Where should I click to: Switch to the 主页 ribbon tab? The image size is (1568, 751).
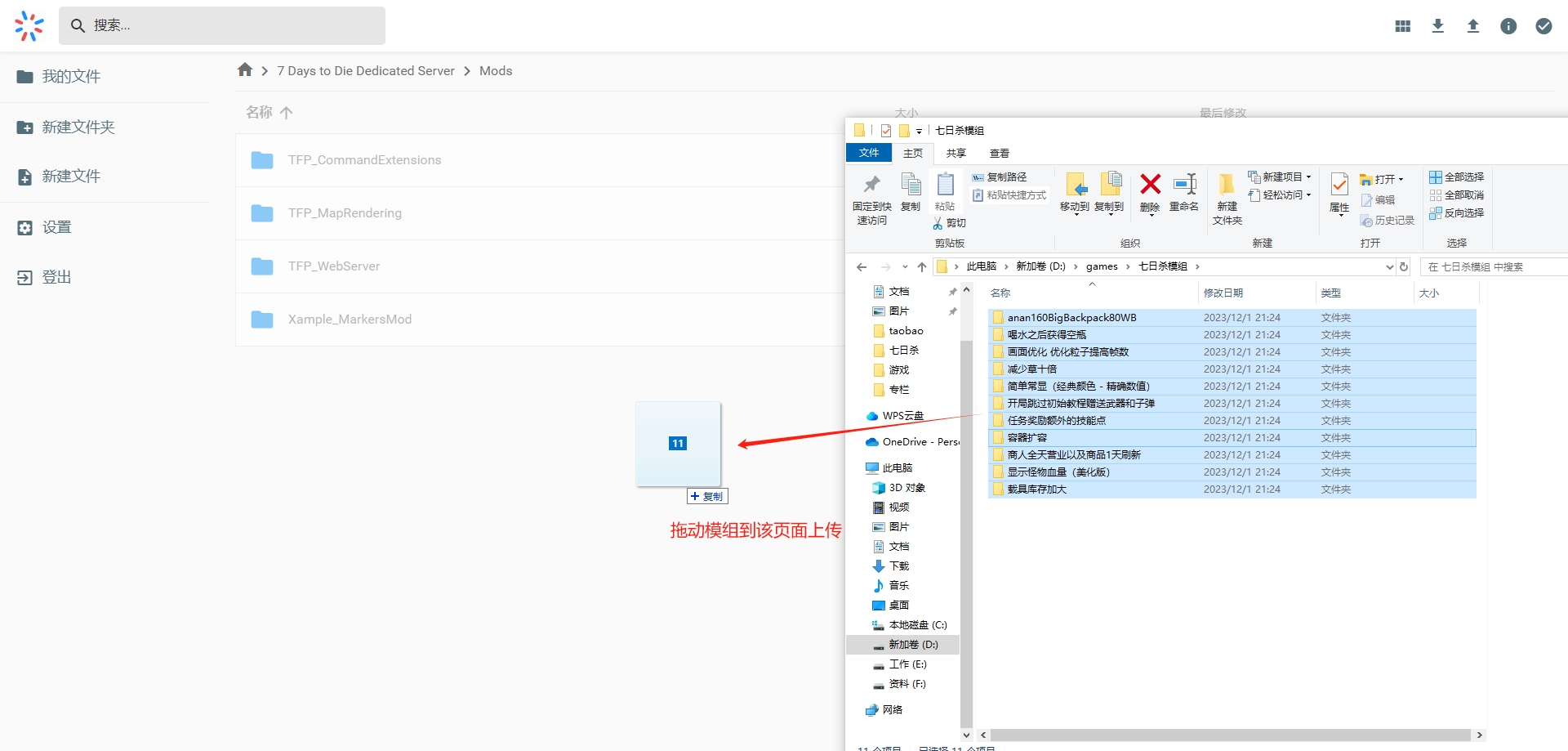[x=913, y=153]
